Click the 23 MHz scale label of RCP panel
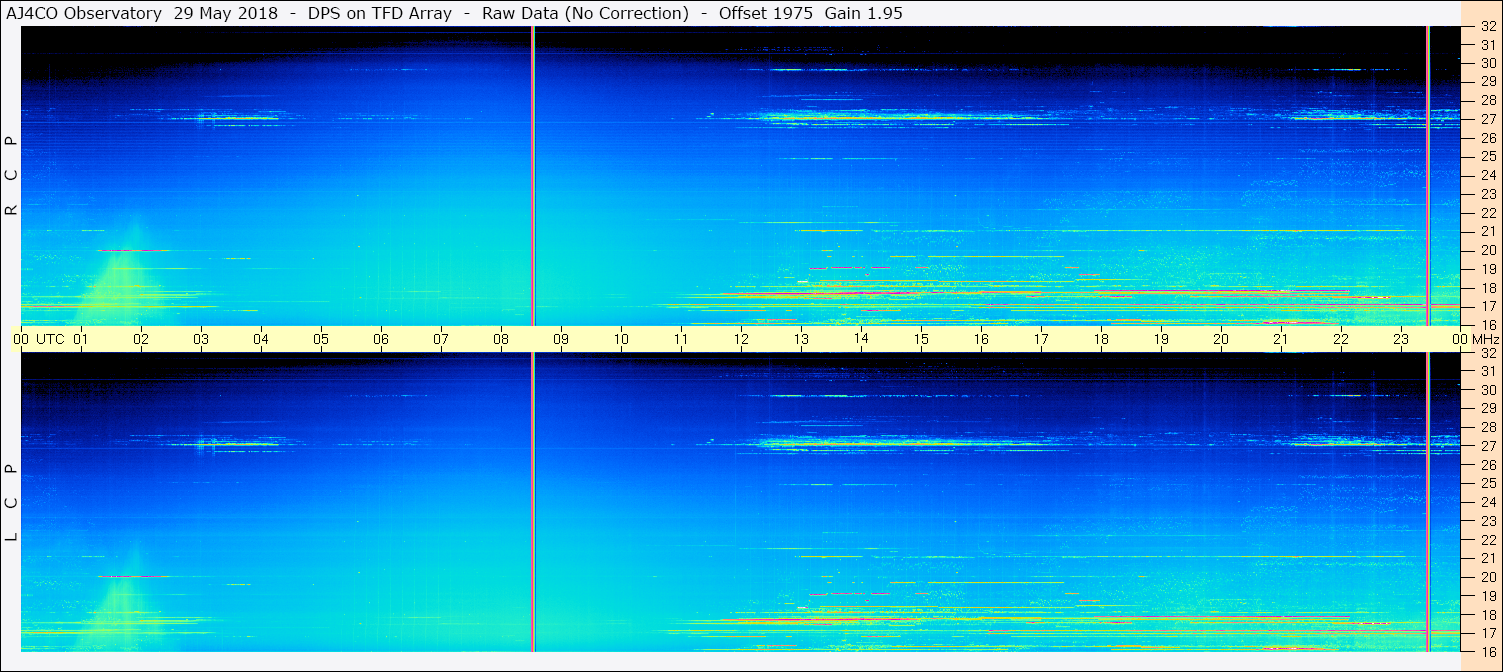Image resolution: width=1503 pixels, height=672 pixels. (x=1488, y=194)
